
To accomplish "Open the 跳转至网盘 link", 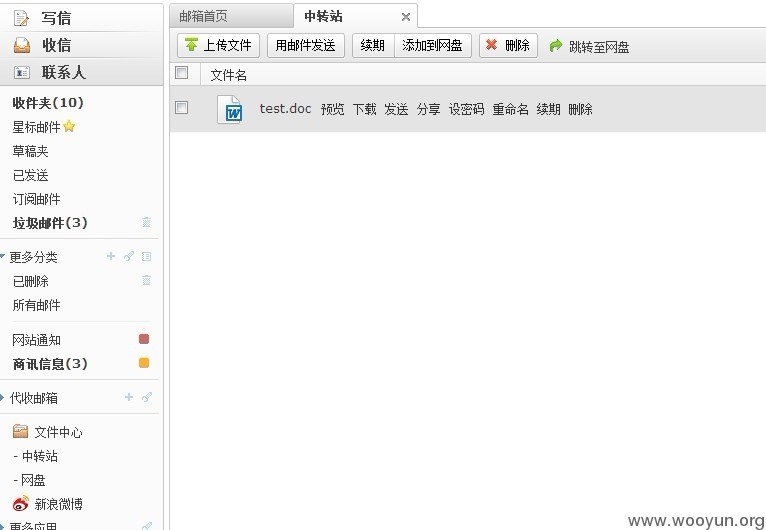I will (599, 47).
